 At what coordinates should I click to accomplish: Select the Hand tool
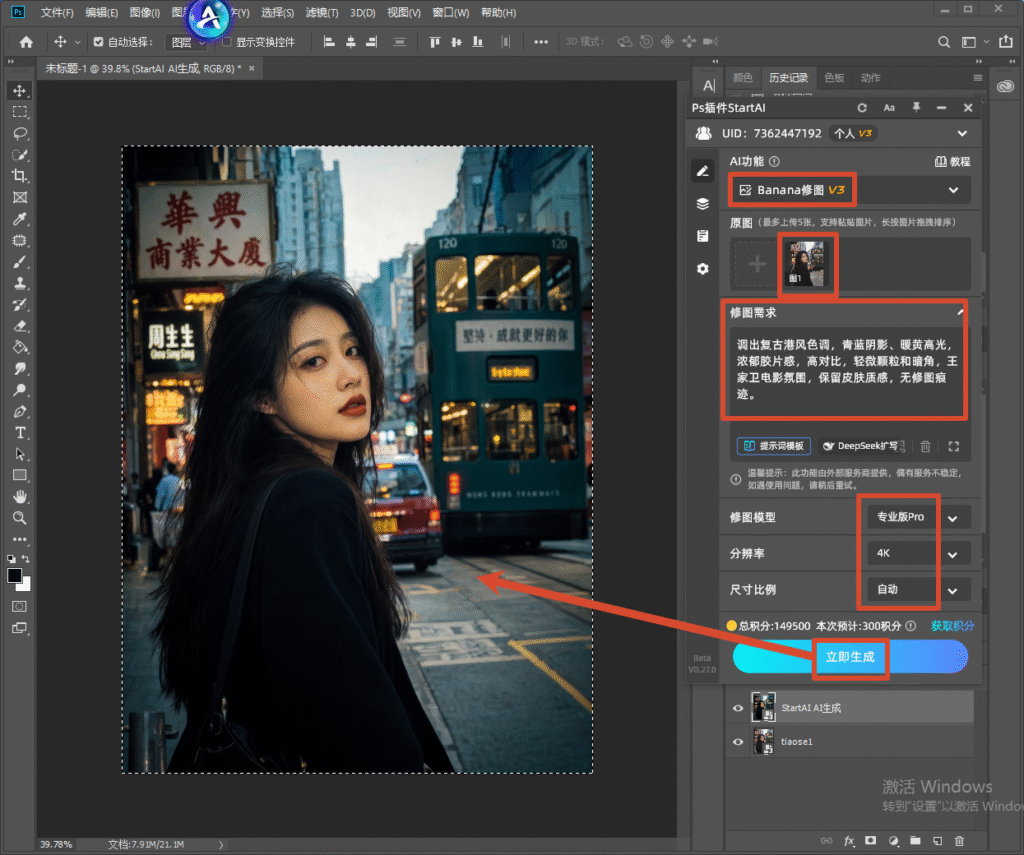click(20, 496)
